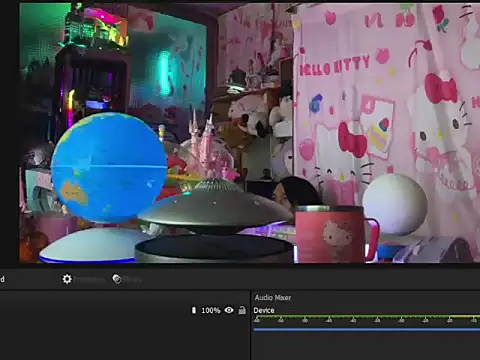The width and height of the screenshot is (480, 360).
Task: Click the 100% source opacity value
Action: tap(211, 310)
